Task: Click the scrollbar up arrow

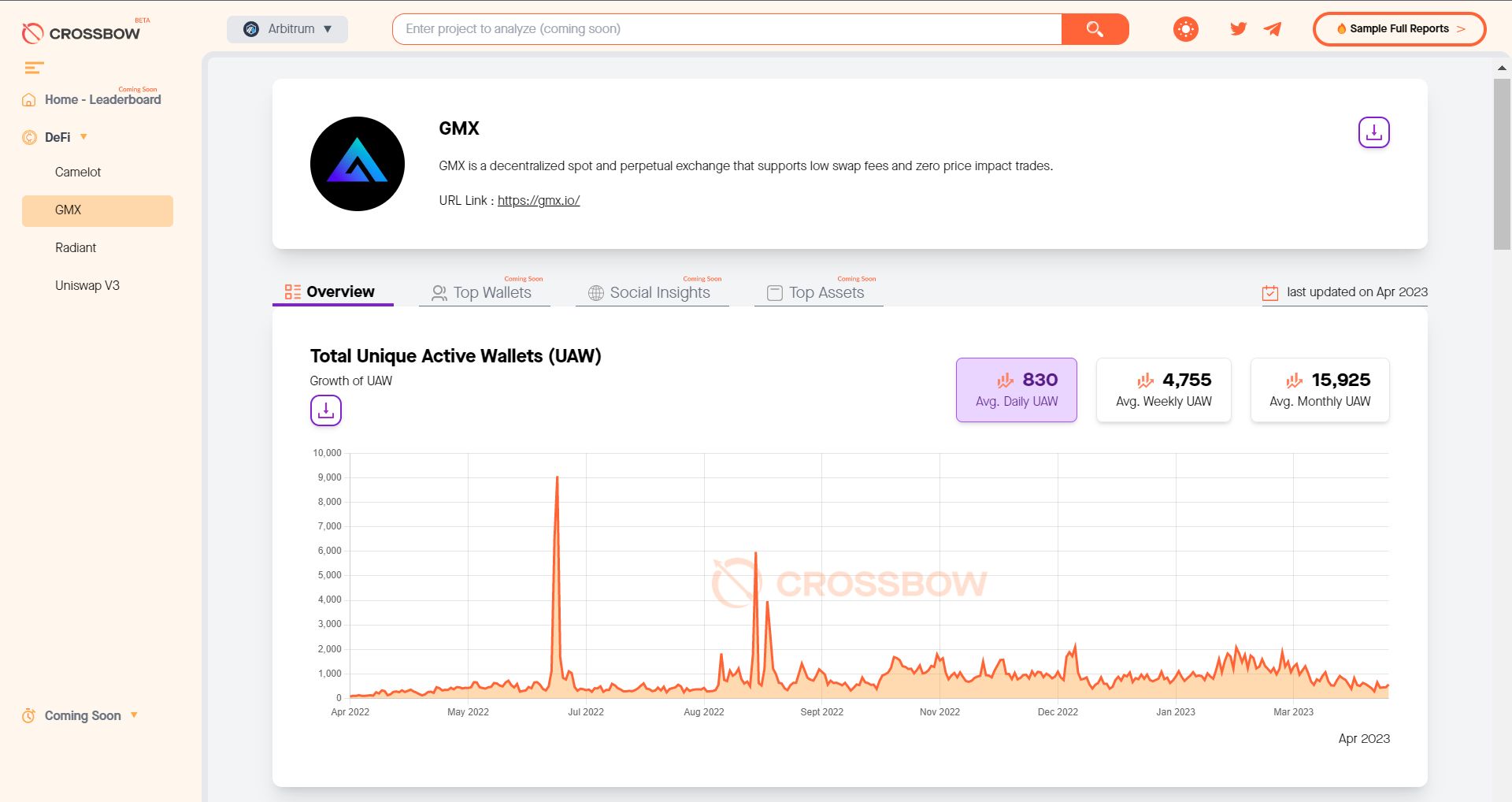Action: [1502, 69]
